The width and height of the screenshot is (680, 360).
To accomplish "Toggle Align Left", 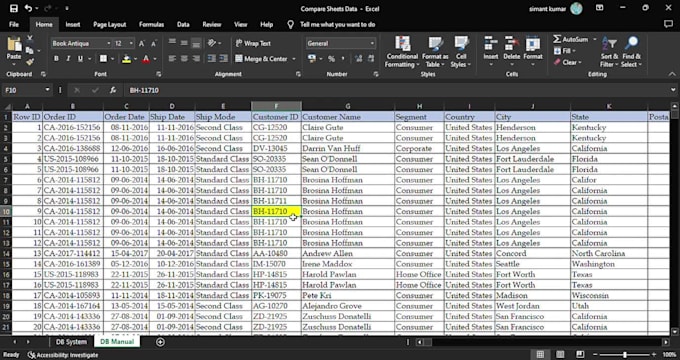I will pyautogui.click(x=172, y=59).
